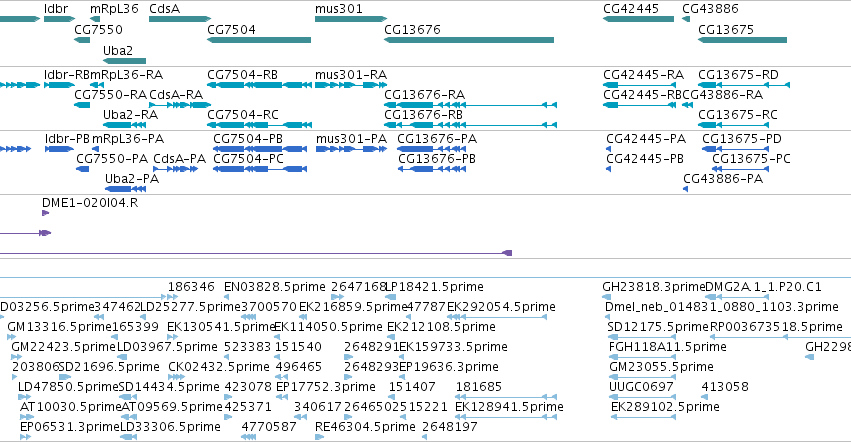Click the CG42445-RA transcript label

tap(643, 74)
